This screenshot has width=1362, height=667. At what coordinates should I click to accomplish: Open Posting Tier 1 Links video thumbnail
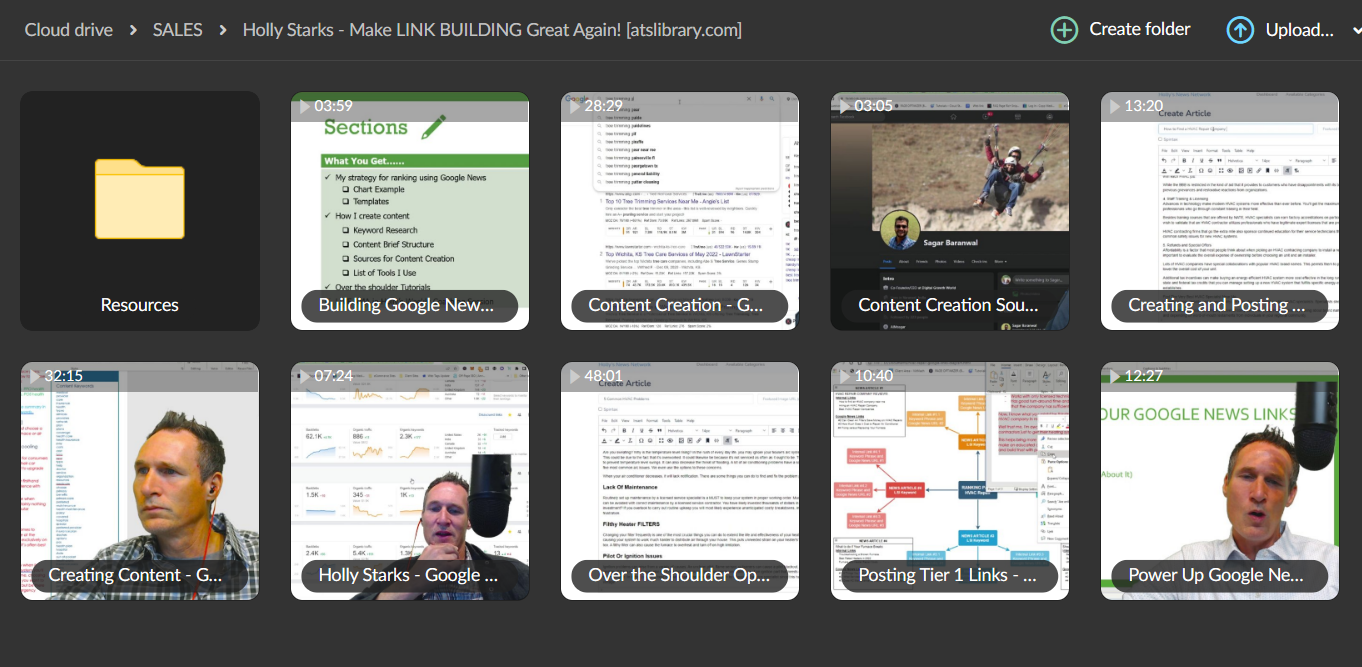[x=950, y=481]
